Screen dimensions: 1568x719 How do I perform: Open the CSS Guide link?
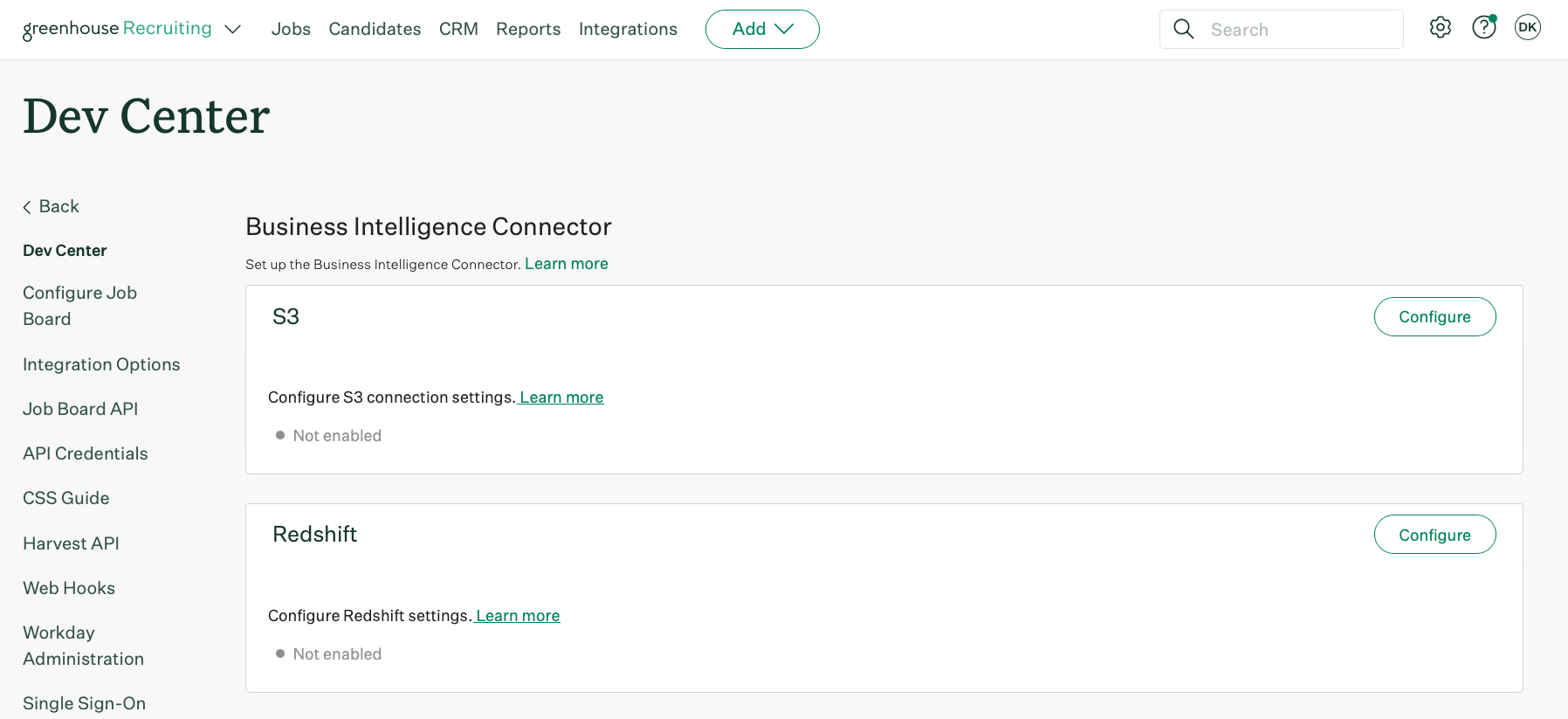[66, 498]
